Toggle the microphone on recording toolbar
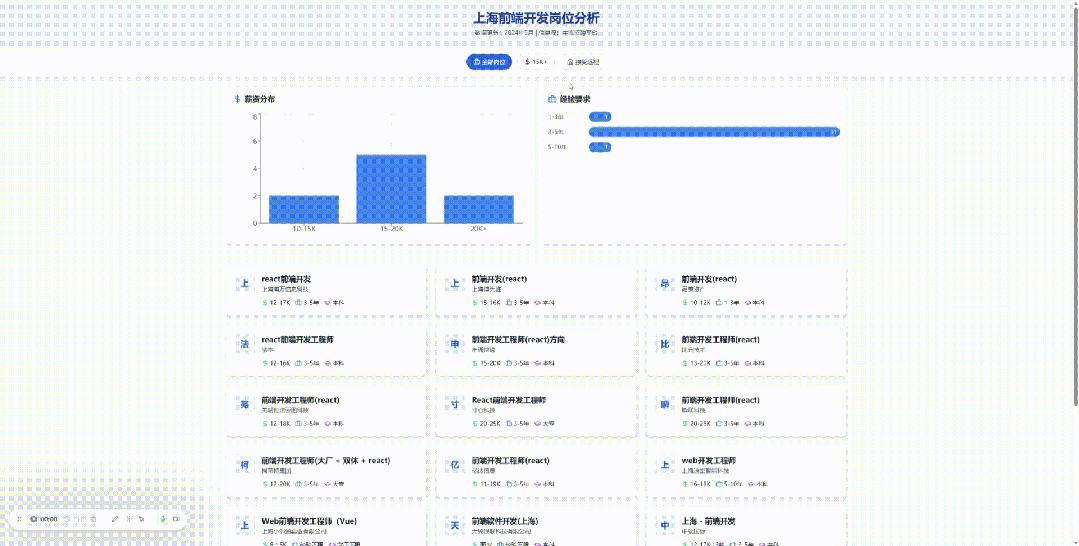1079x546 pixels. click(163, 519)
